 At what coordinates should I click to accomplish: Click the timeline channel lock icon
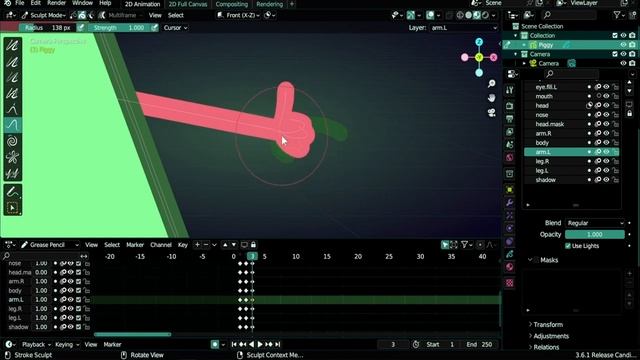point(253,245)
